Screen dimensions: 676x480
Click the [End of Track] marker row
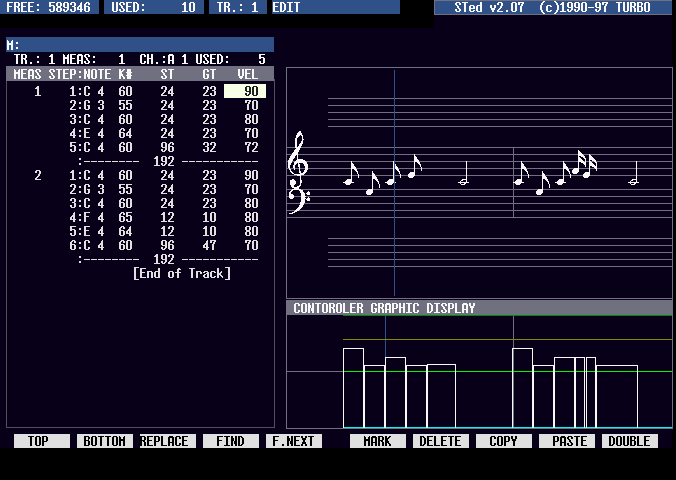(x=182, y=273)
